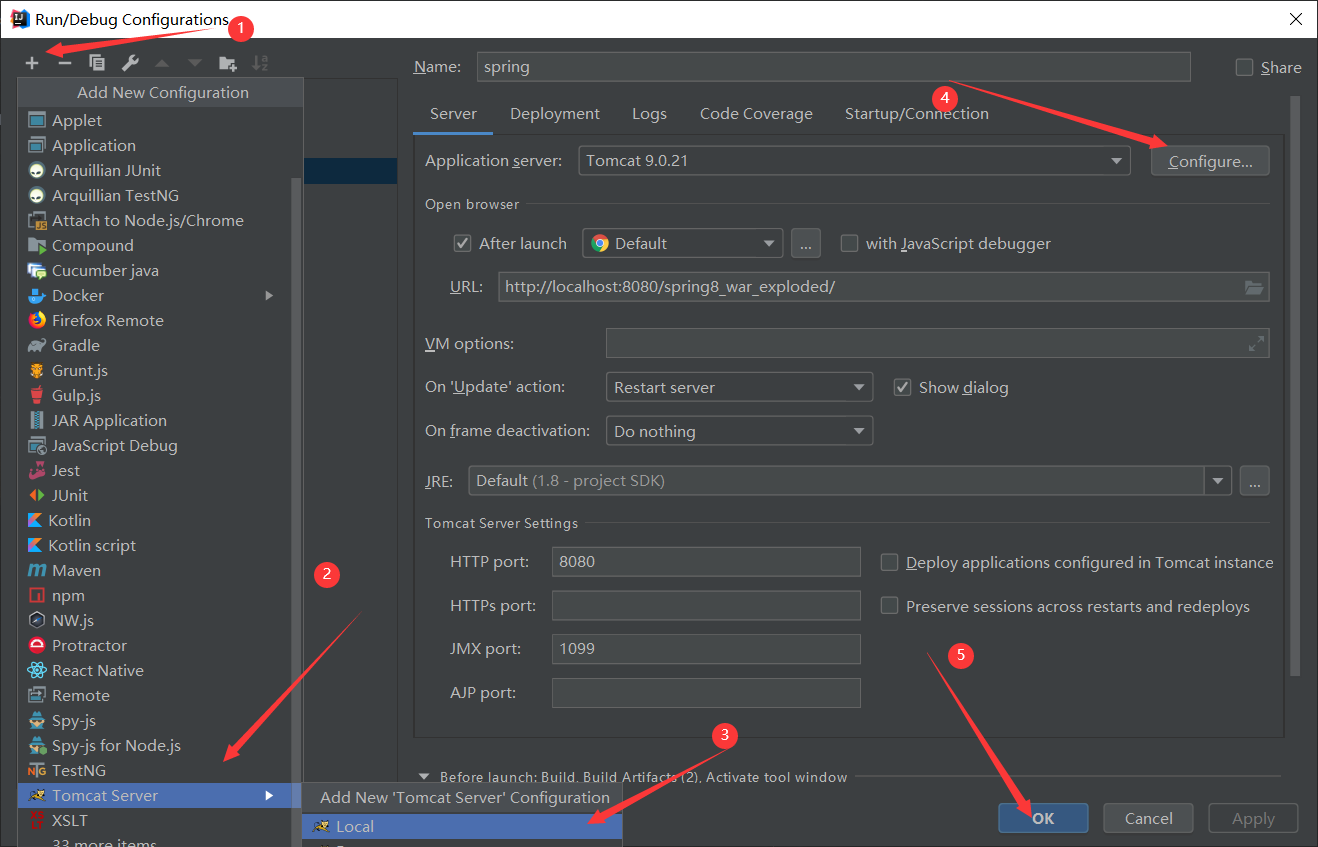Click the JRE ellipsis browse button
This screenshot has width=1318, height=847.
1254,481
